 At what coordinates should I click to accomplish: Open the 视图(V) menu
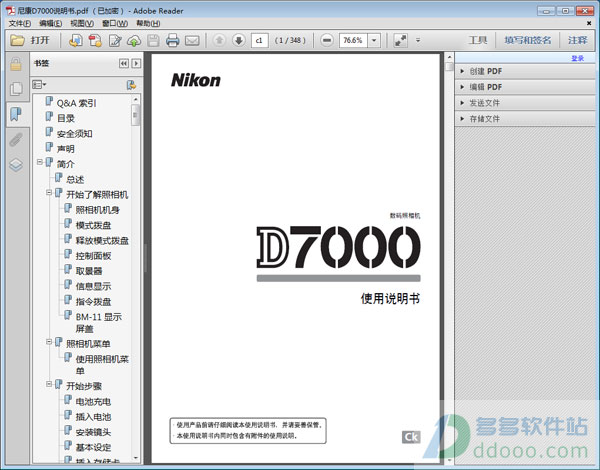coord(82,23)
